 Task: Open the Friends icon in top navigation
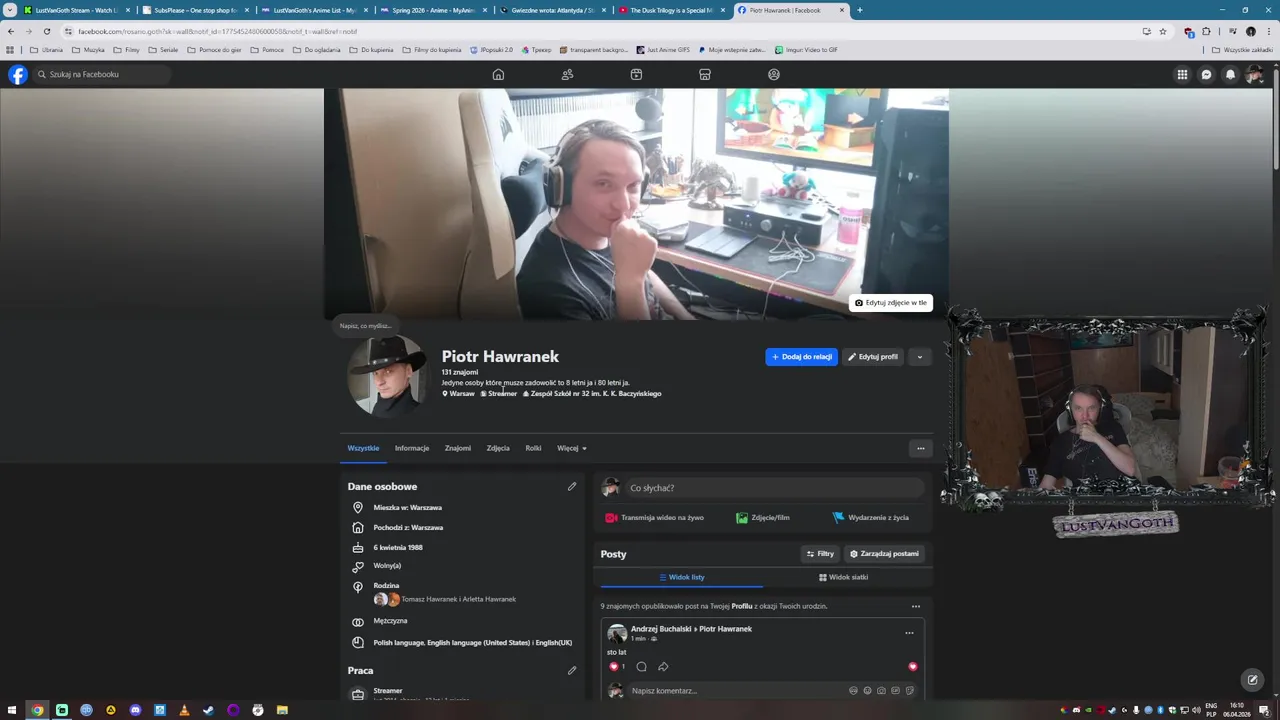[x=567, y=74]
